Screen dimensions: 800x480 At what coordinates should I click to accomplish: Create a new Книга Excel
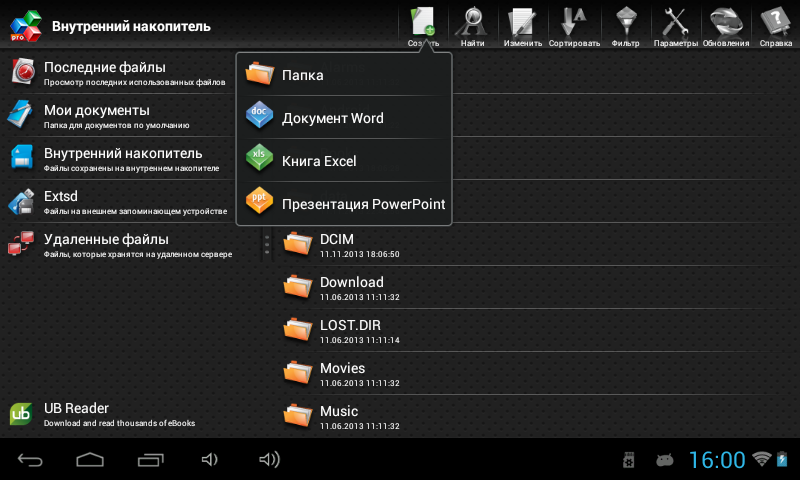(x=344, y=161)
